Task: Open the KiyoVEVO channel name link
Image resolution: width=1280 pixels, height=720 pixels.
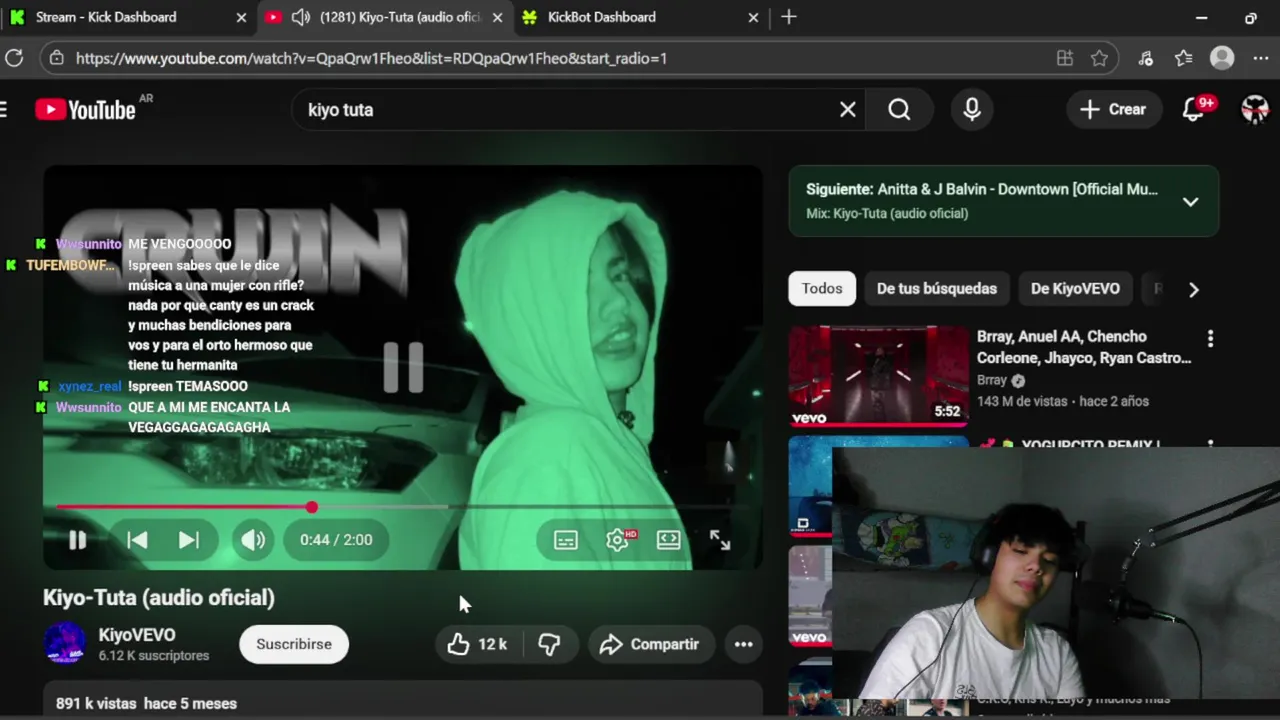Action: click(x=137, y=635)
